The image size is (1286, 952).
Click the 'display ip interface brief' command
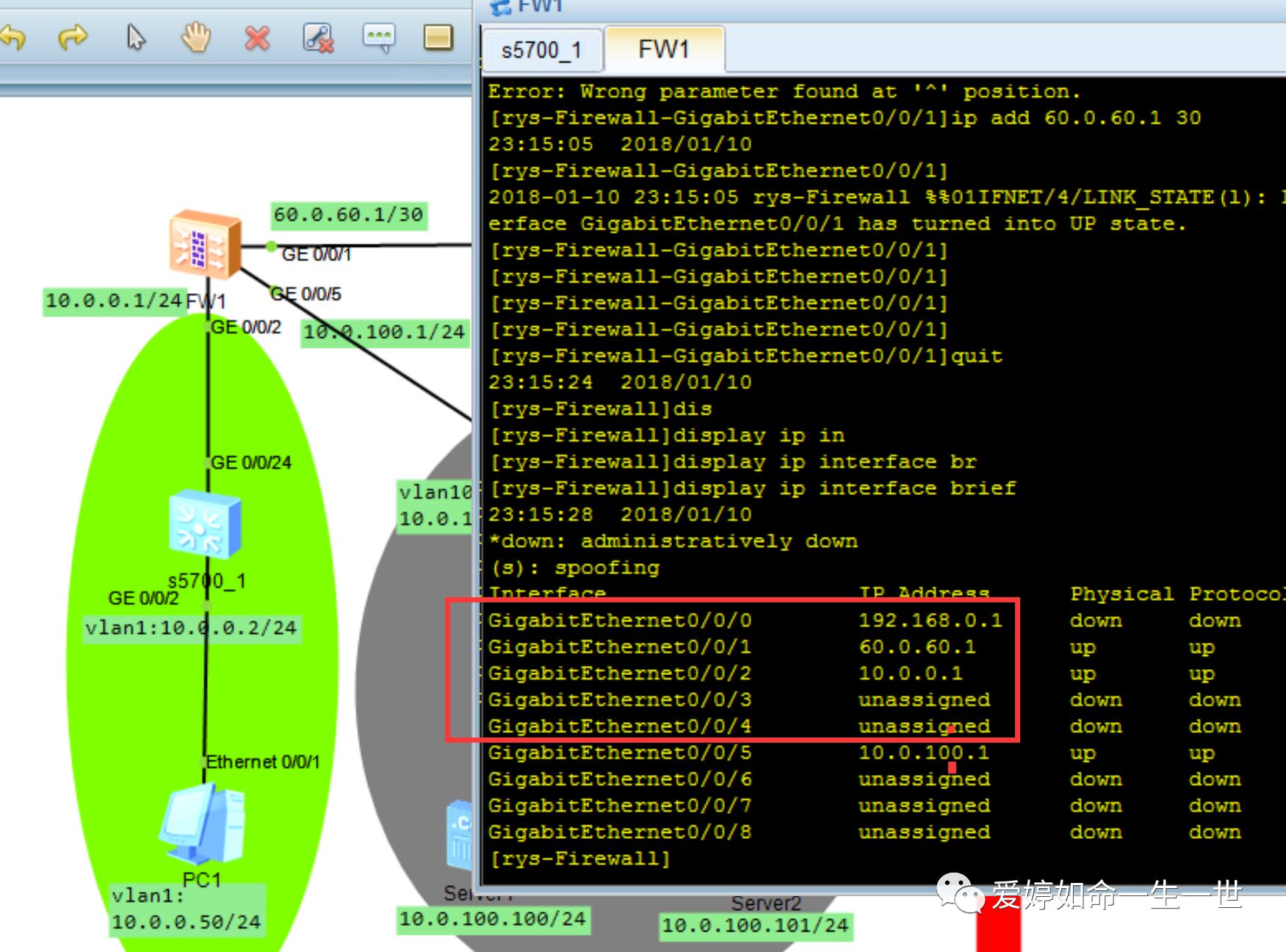[x=753, y=488]
